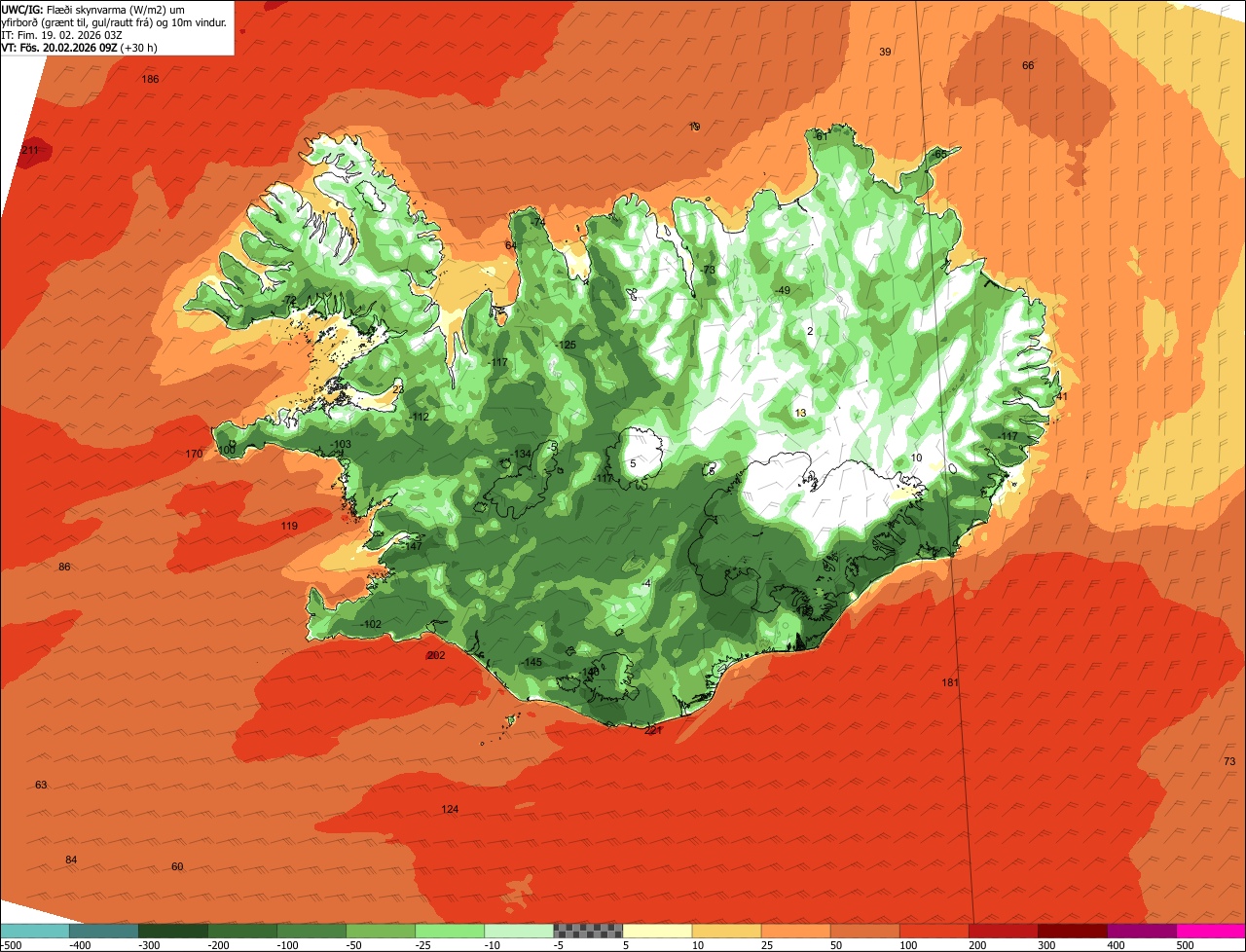
Task: Click the legend label -500
Action: point(11,944)
